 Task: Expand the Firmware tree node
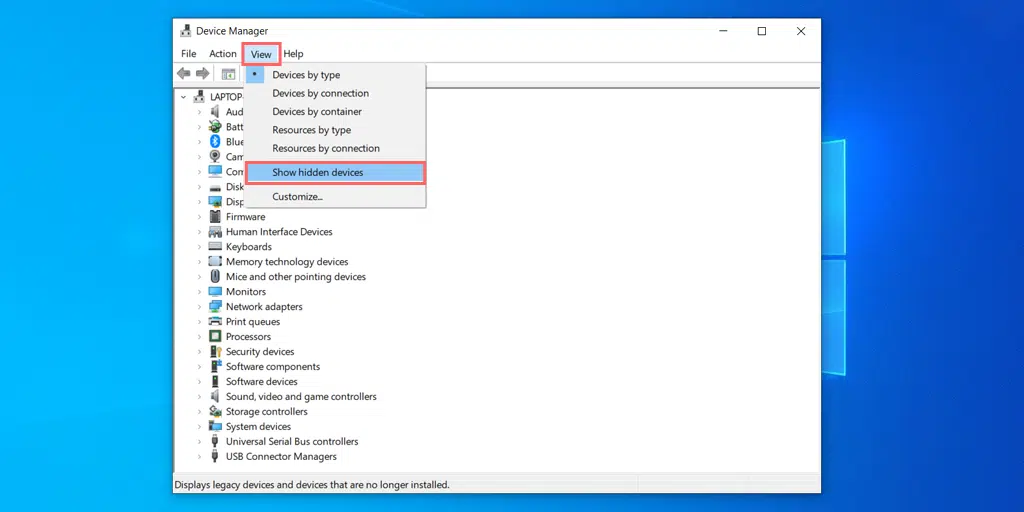point(200,217)
